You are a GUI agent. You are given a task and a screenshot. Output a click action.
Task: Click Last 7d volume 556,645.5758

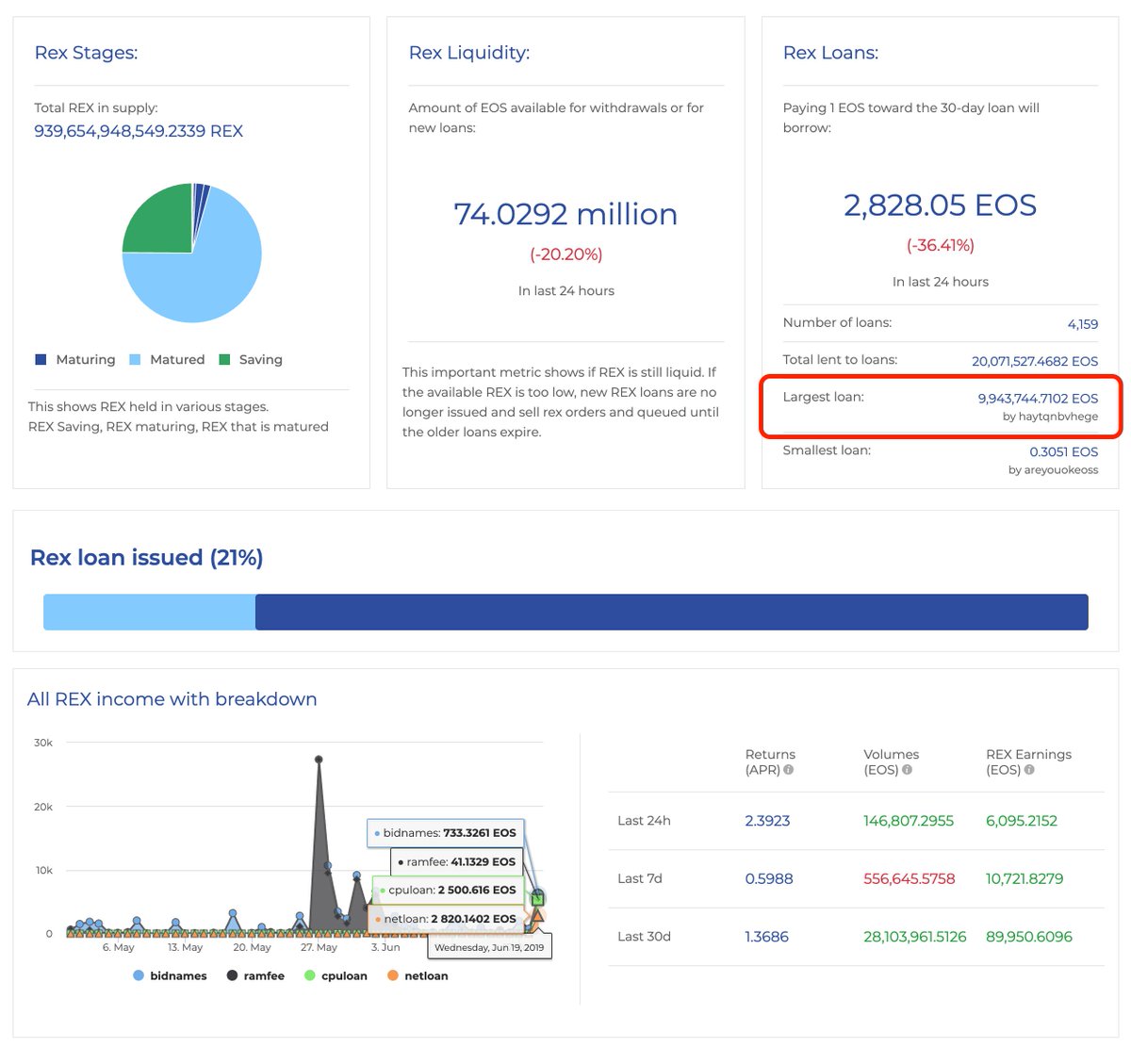(x=910, y=878)
